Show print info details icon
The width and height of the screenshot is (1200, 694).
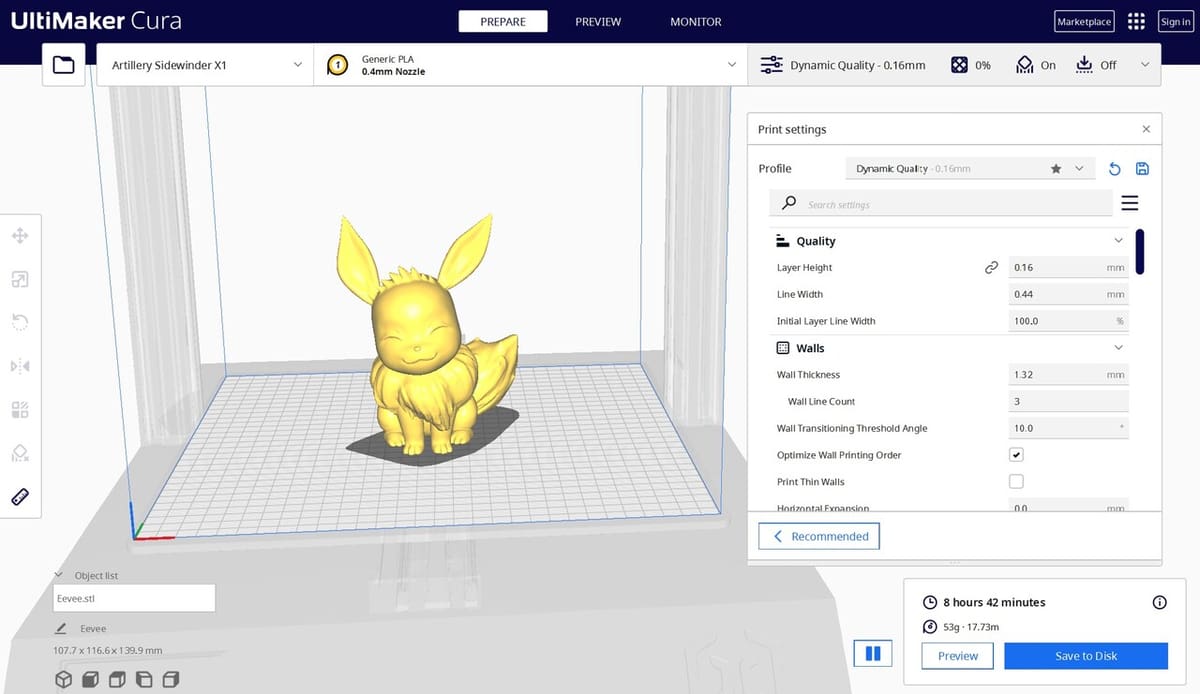click(x=1160, y=602)
